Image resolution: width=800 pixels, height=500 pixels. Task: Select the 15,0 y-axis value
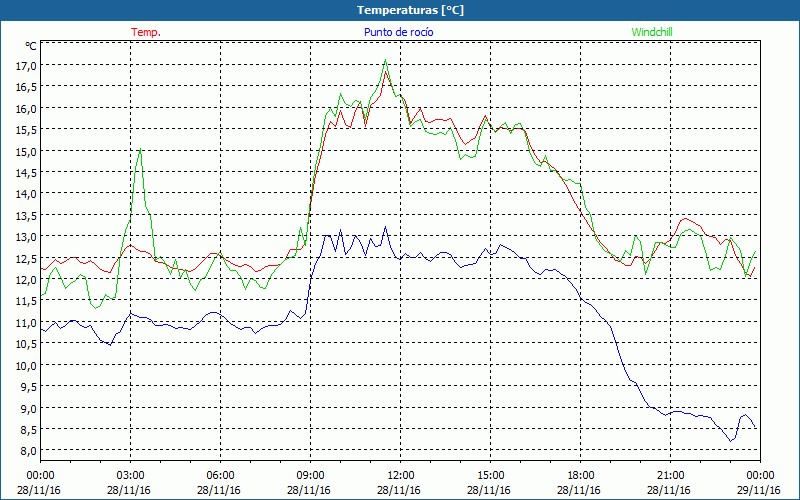(27, 151)
